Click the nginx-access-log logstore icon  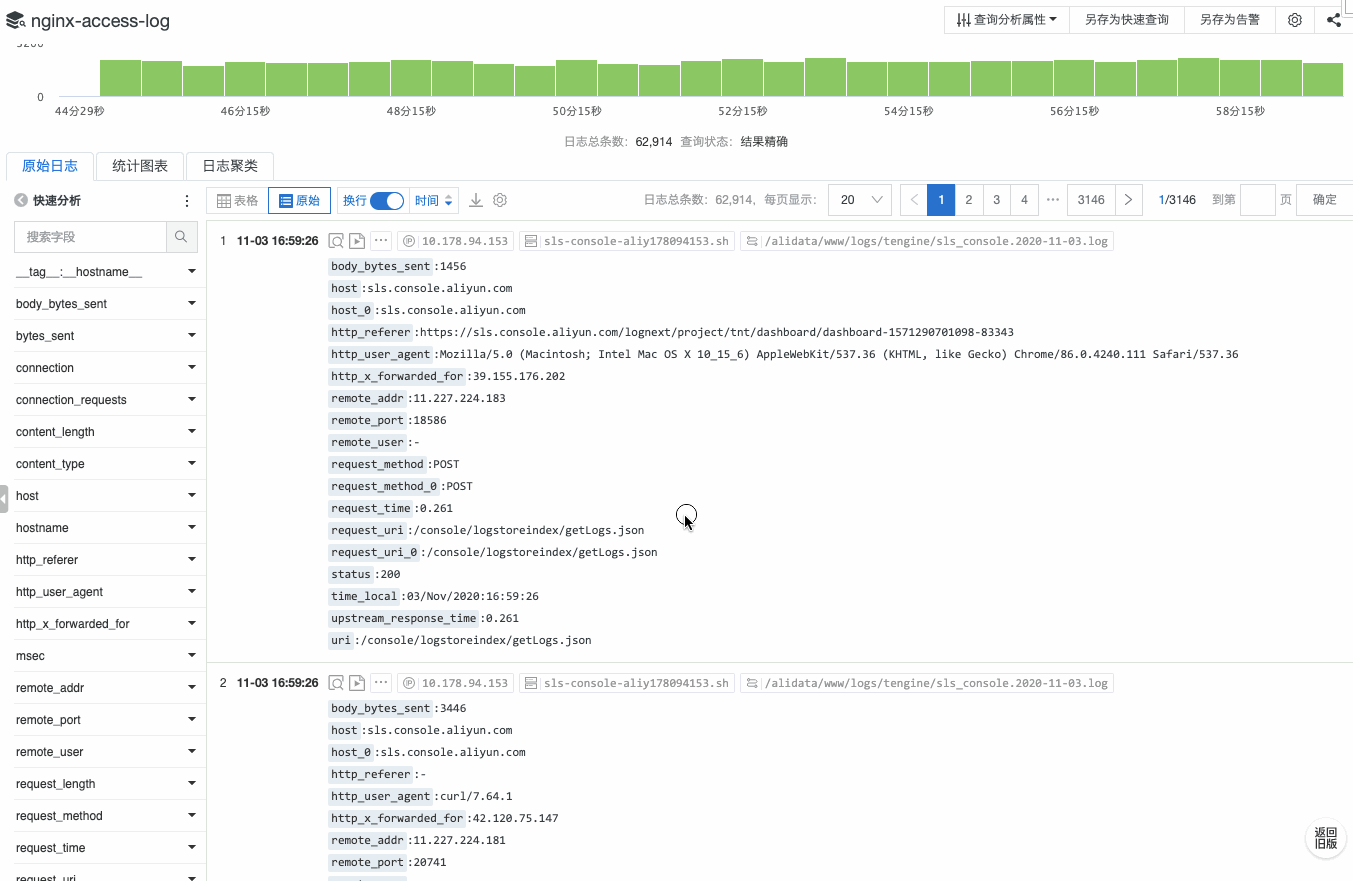point(16,20)
